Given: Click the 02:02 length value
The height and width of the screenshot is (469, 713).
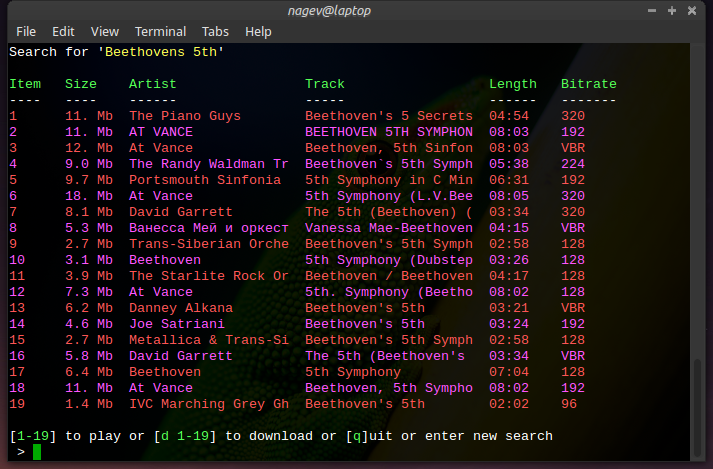Looking at the screenshot, I should coord(509,404).
